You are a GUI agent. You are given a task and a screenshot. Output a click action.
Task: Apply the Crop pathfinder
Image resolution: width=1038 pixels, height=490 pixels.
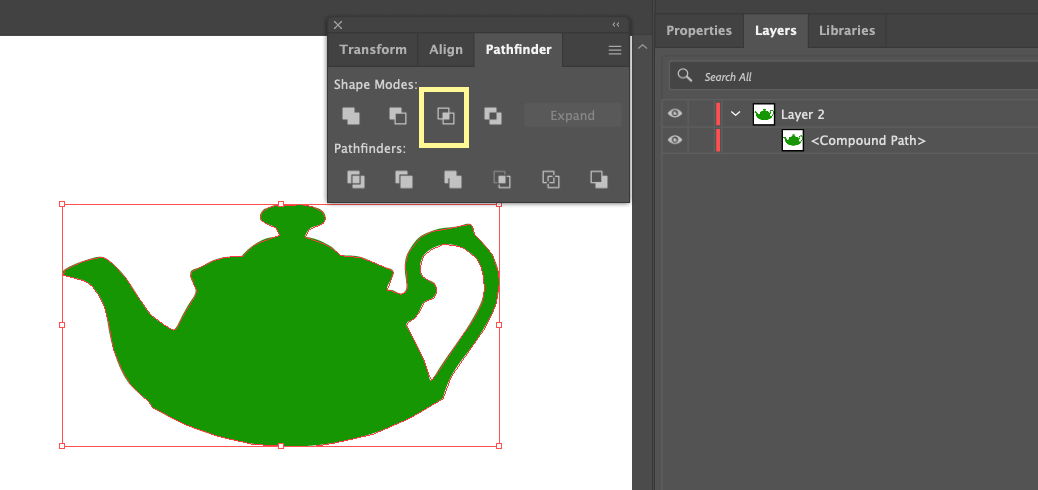[x=502, y=179]
